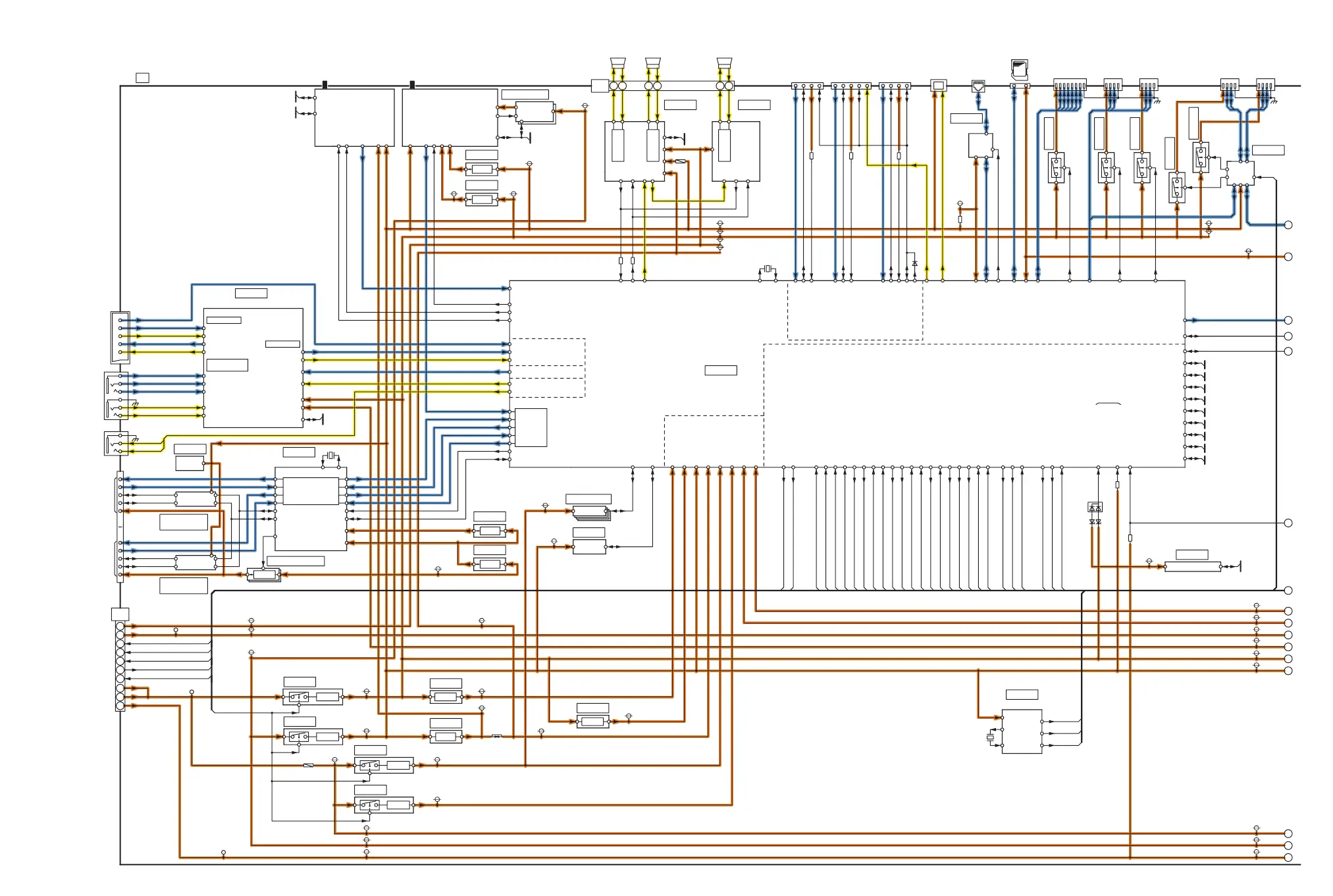Click the square connector beside the Ethernet jack
The image size is (1333, 896).
tap(939, 86)
